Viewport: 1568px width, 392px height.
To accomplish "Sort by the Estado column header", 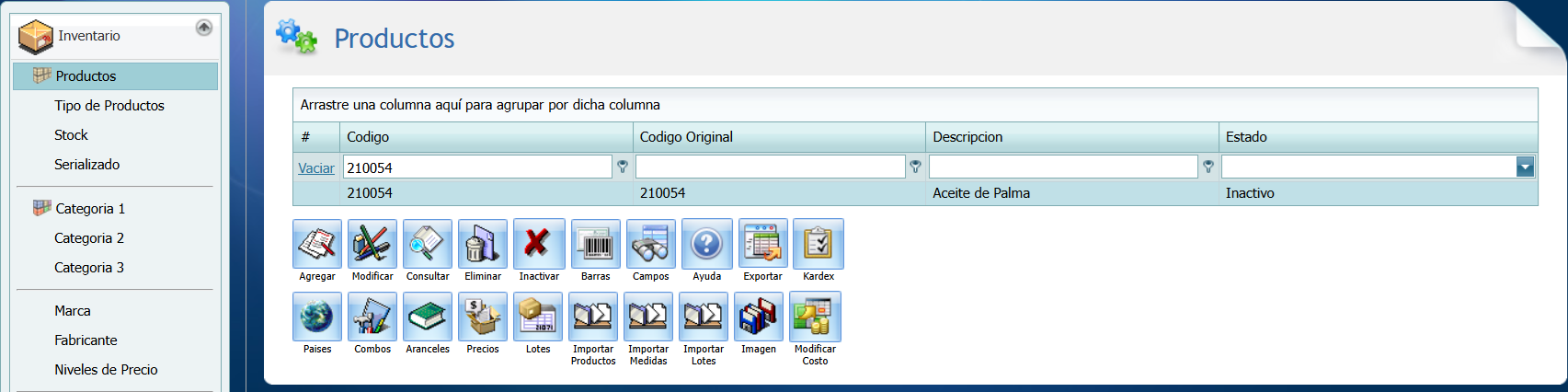I will tap(1379, 137).
